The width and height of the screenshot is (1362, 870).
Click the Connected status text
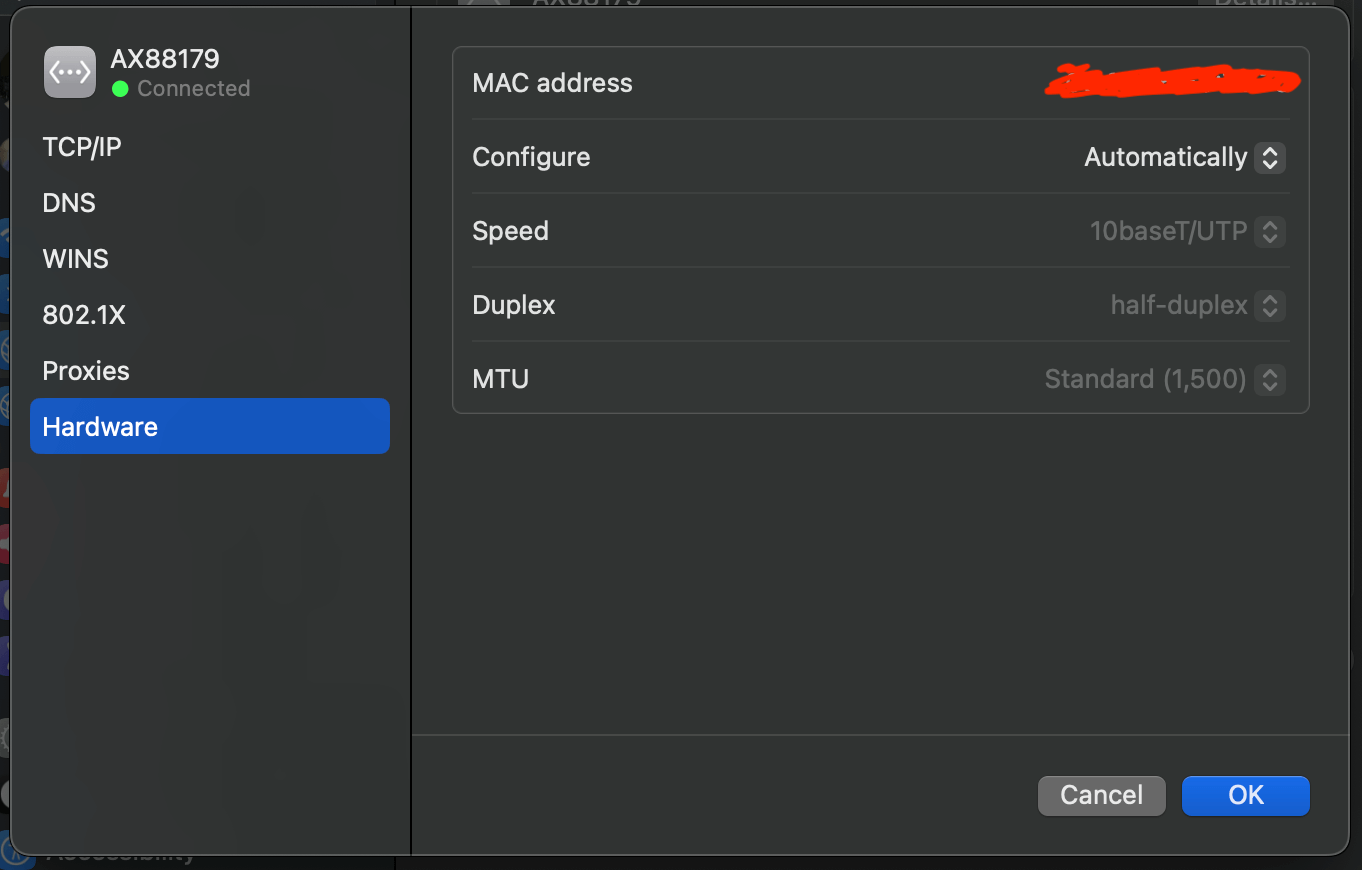click(194, 89)
